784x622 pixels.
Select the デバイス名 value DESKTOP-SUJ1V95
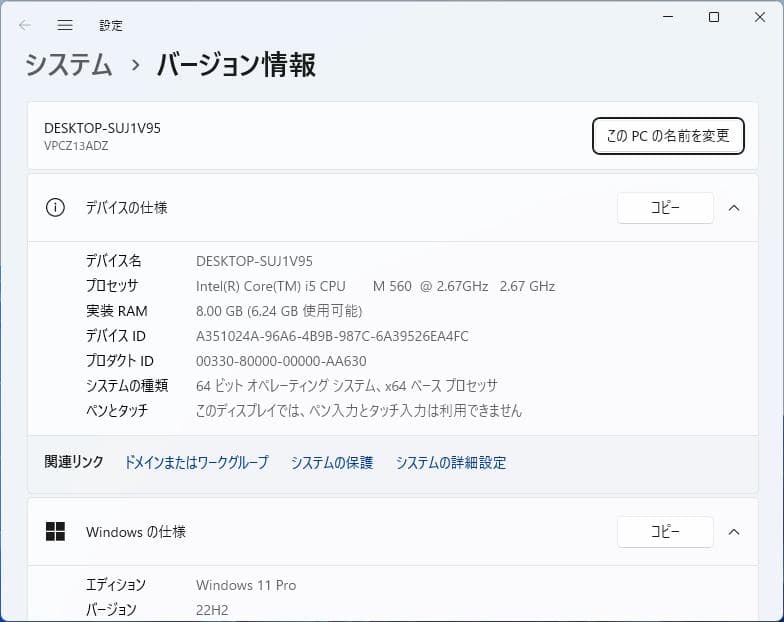click(254, 261)
